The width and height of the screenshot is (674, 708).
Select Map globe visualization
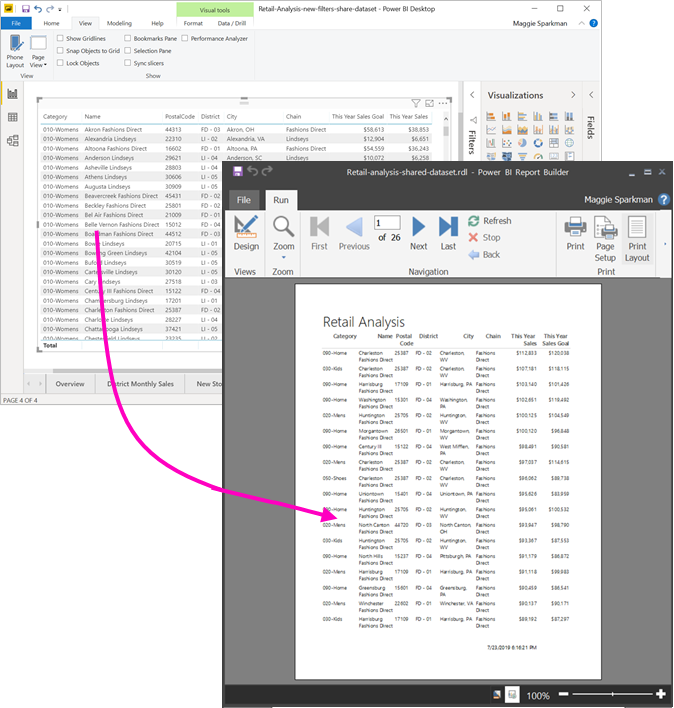tap(569, 143)
